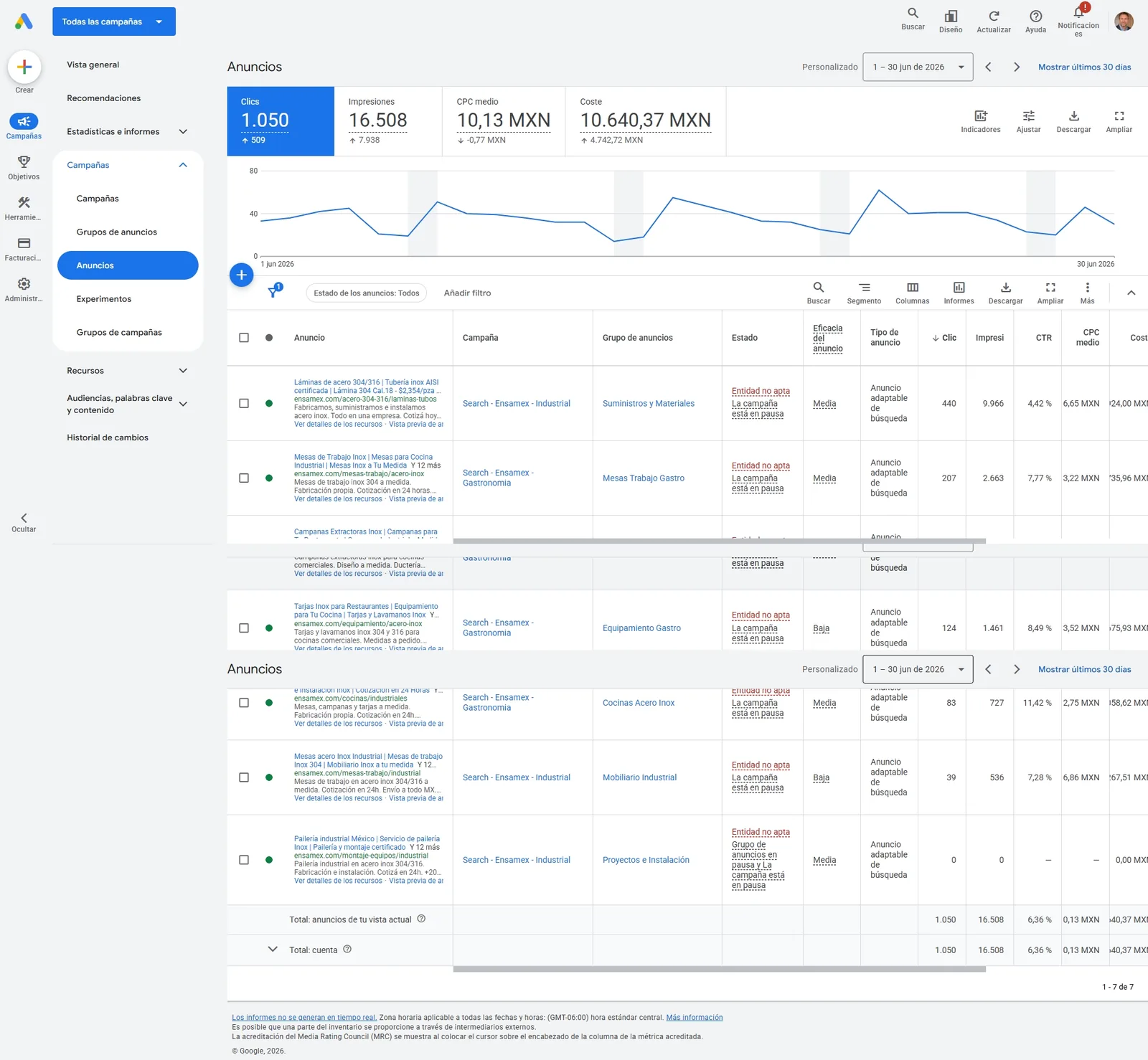The image size is (1148, 1060).
Task: Select the Proyectos e Instalación ad checkbox
Action: point(244,860)
